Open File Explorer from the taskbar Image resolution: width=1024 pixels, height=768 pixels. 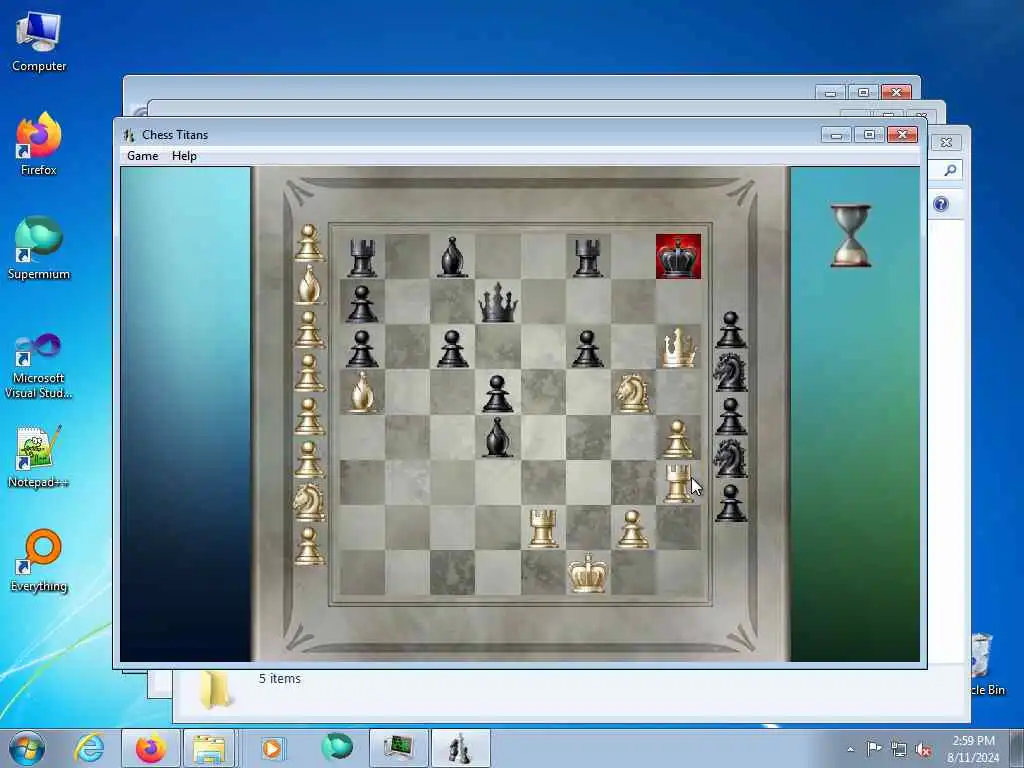(209, 748)
